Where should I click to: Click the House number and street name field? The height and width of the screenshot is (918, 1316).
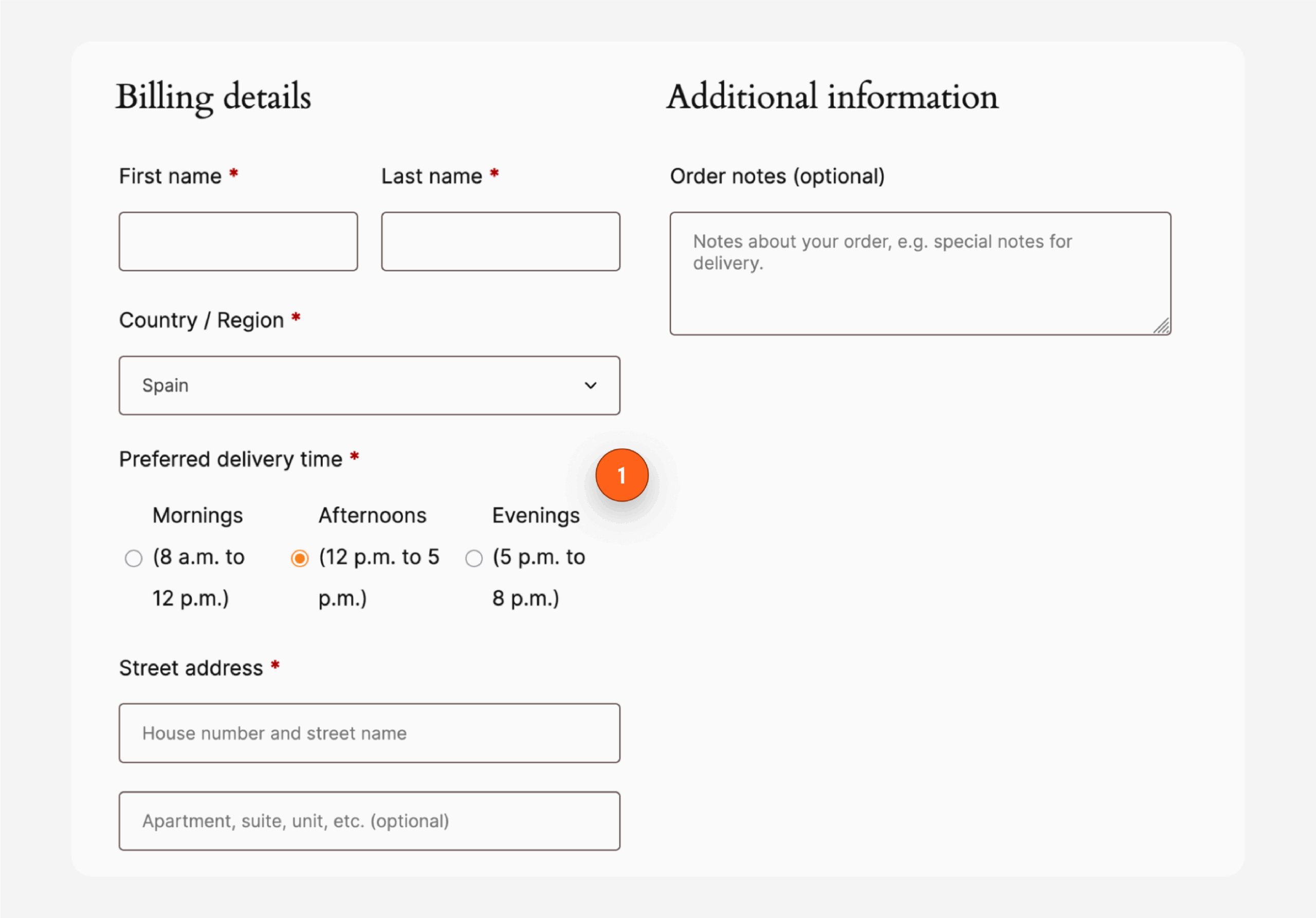370,733
